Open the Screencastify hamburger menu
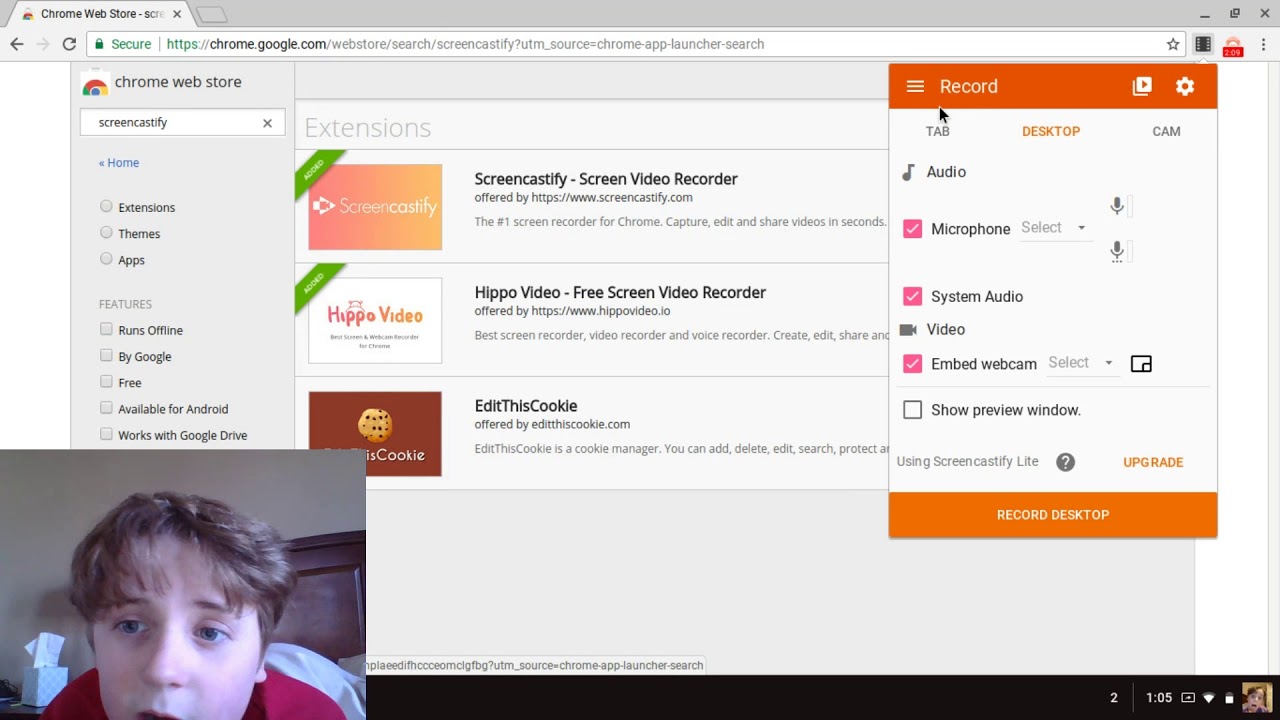This screenshot has width=1280, height=720. click(x=915, y=86)
